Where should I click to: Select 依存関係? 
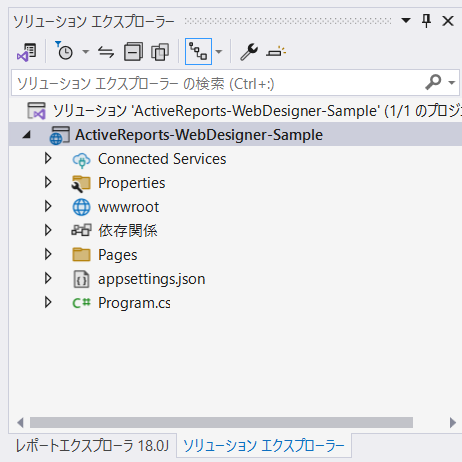127,231
